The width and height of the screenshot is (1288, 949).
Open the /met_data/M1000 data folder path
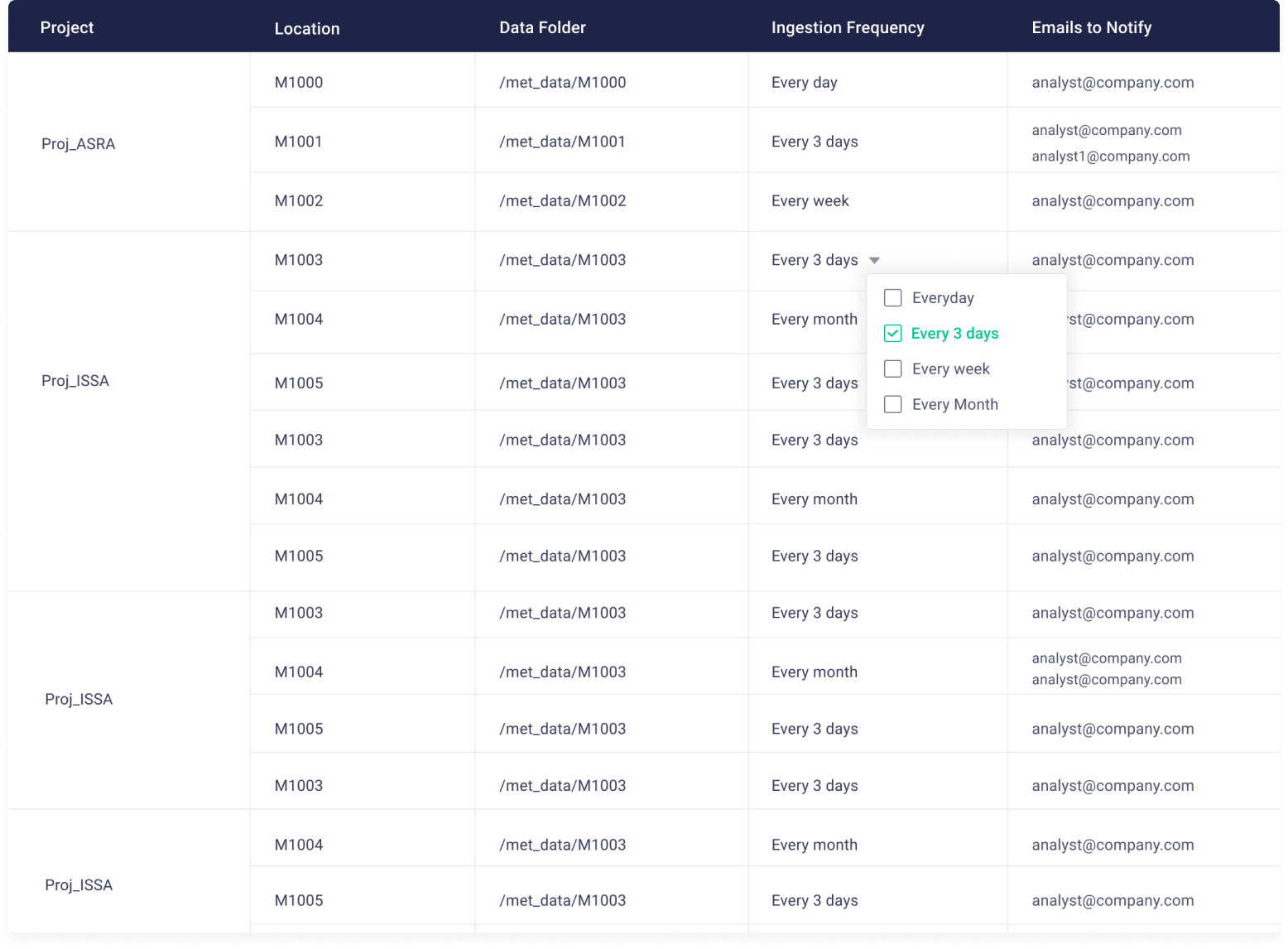pos(562,82)
